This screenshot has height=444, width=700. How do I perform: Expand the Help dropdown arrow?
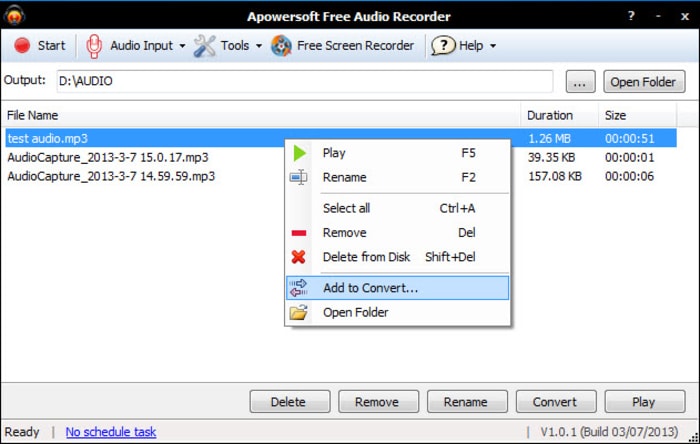point(493,46)
